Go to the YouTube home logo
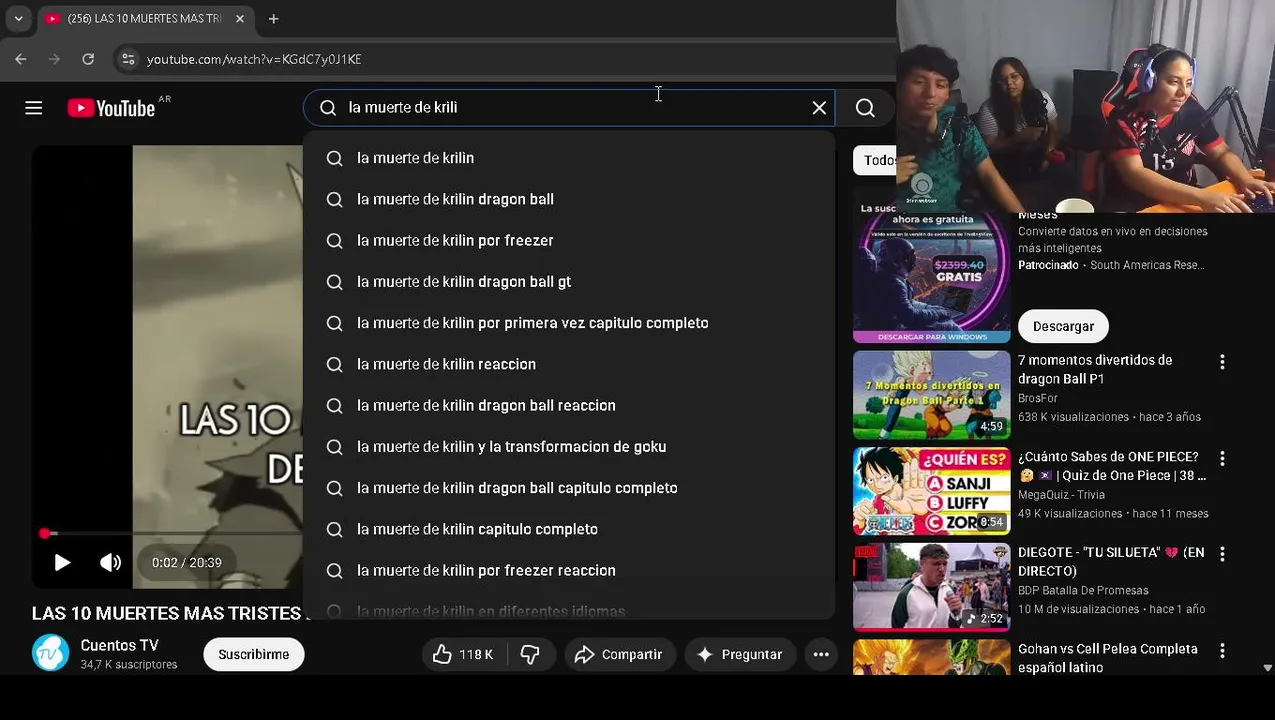Screen dimensions: 1275x720 111,108
